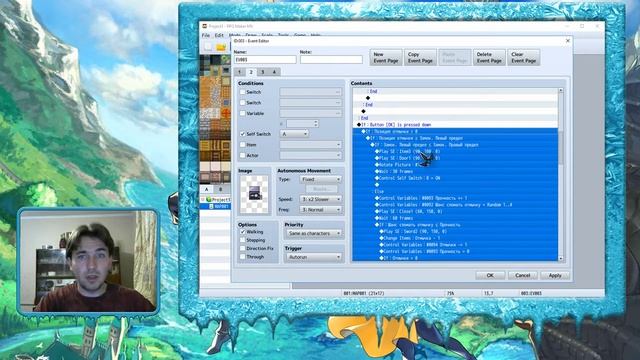Image resolution: width=640 pixels, height=360 pixels.
Task: Uncheck the Walking option
Action: [242, 232]
